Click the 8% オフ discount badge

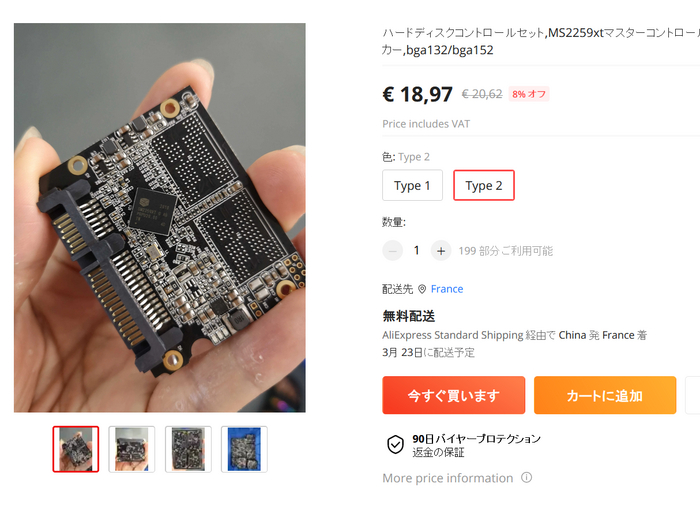529,94
